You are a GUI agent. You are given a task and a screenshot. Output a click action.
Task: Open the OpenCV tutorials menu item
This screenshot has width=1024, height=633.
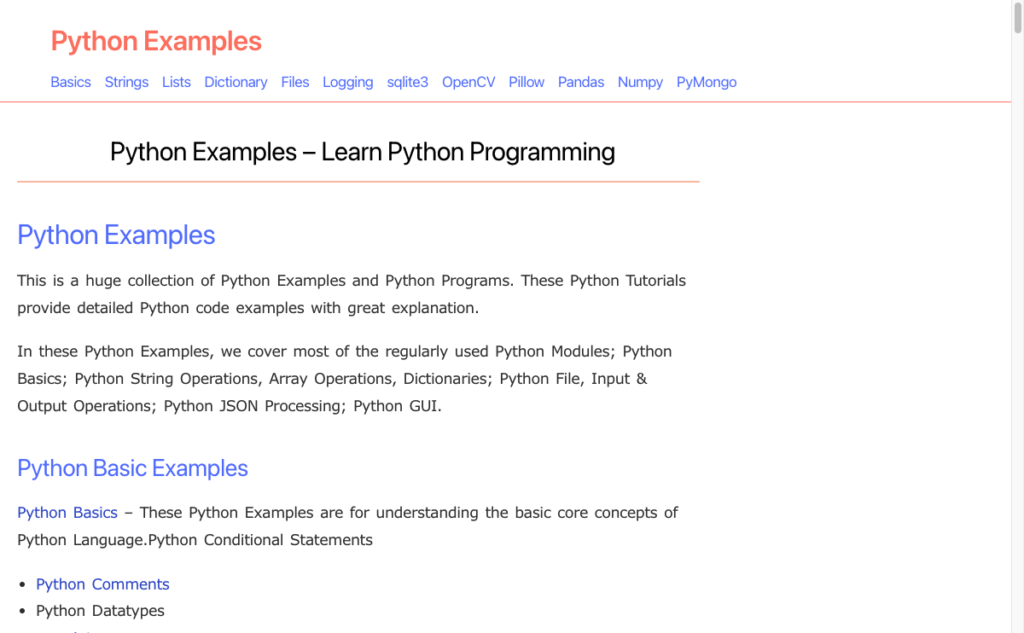[x=469, y=82]
